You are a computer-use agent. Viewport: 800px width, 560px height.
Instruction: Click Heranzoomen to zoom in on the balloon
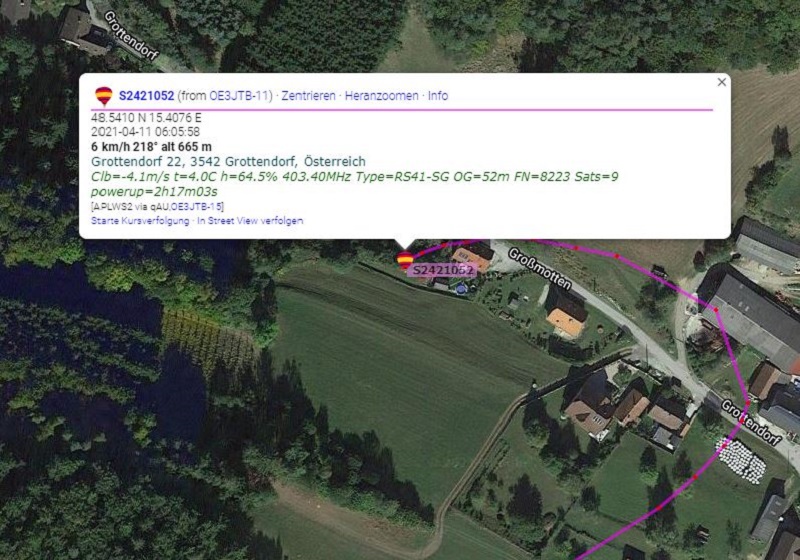tap(382, 95)
